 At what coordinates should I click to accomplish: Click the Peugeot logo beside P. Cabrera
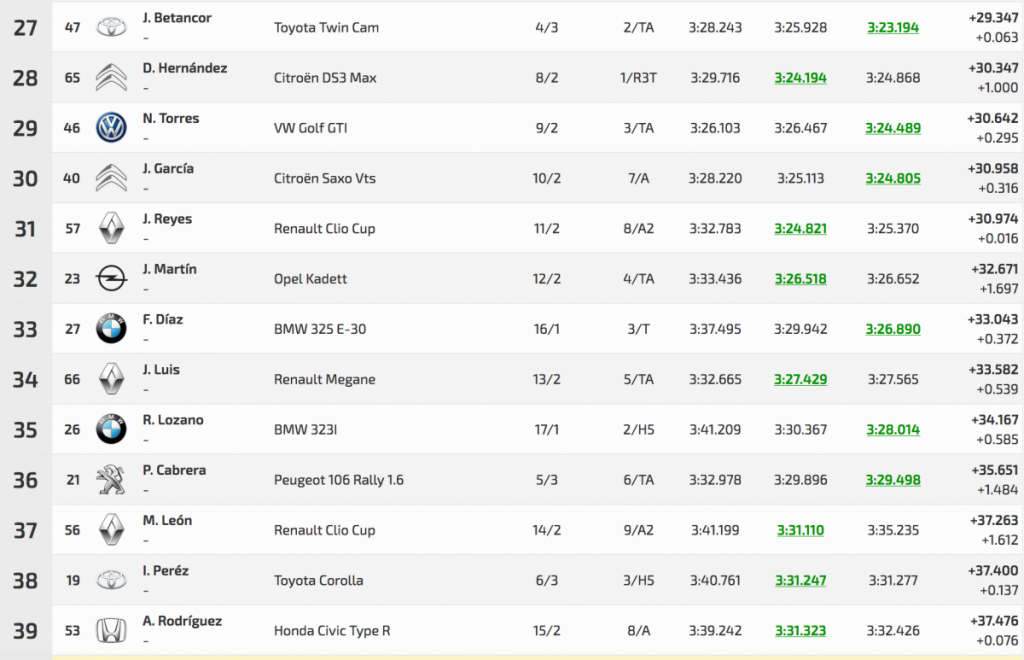tap(111, 480)
